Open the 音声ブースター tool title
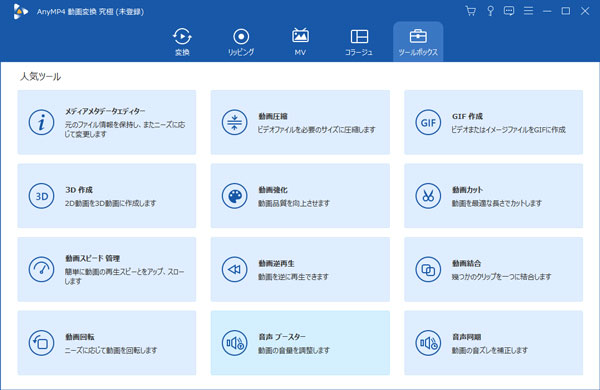This screenshot has height=390, width=600. [x=282, y=337]
